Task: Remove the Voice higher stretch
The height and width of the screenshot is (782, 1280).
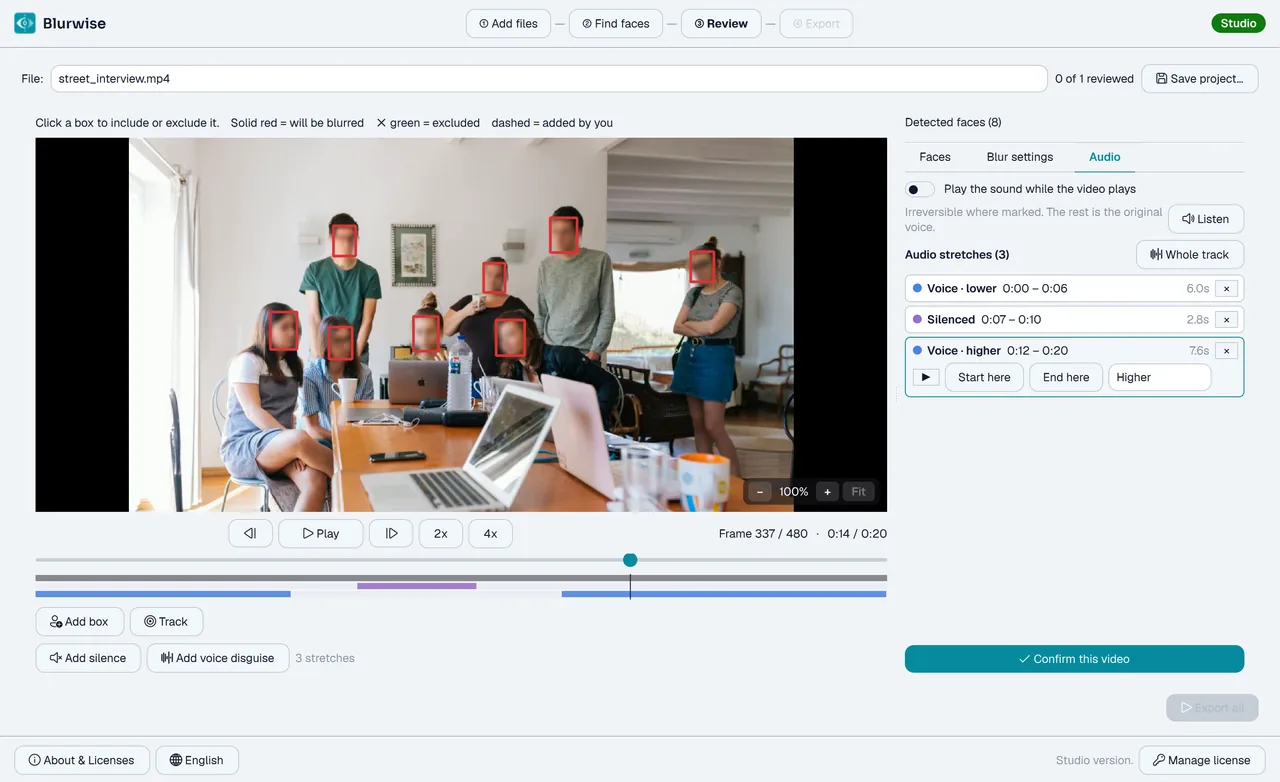Action: pos(1226,351)
